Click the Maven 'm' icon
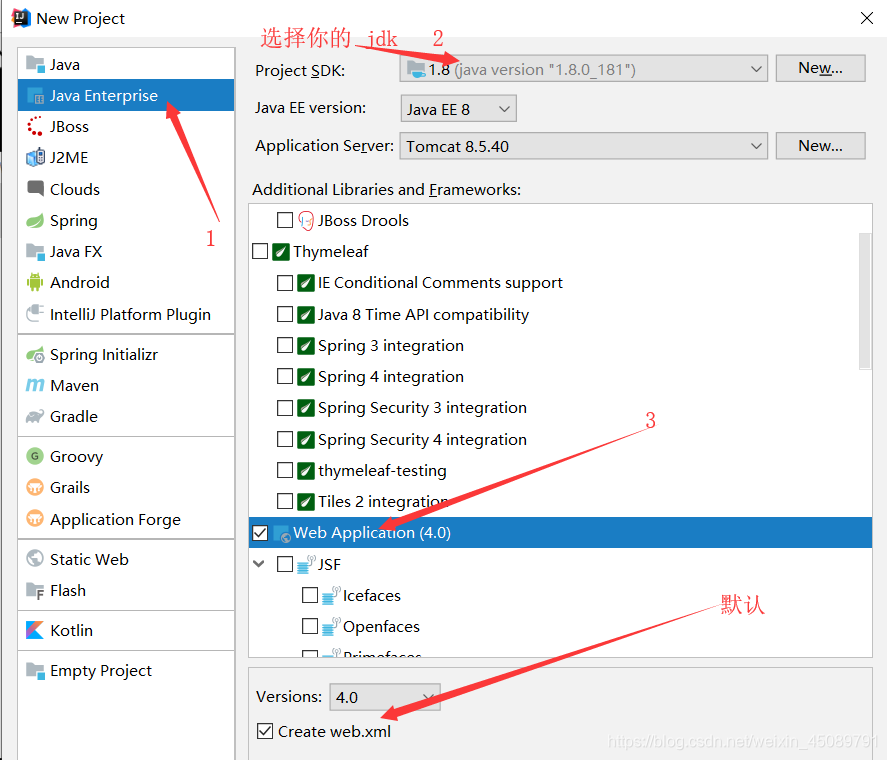Screen dimensions: 887x760 35,385
